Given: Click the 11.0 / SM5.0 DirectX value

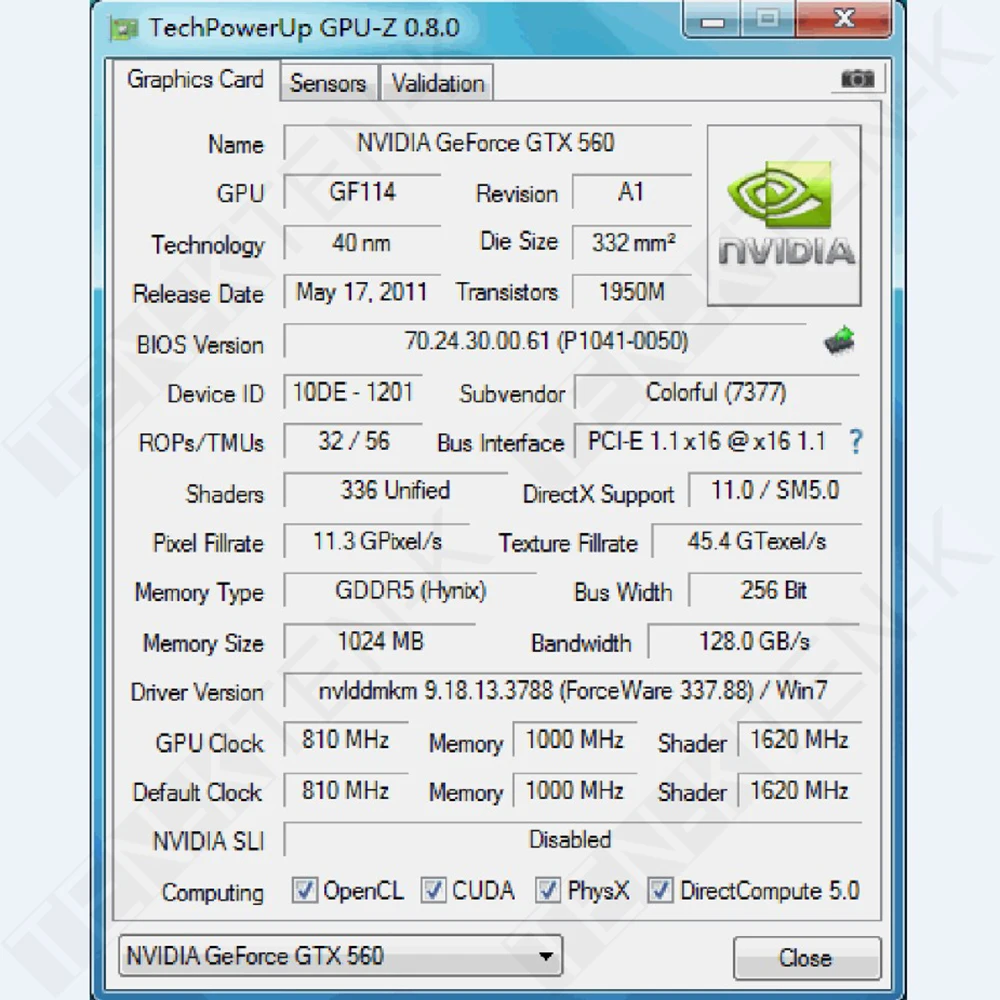Looking at the screenshot, I should coord(775,490).
